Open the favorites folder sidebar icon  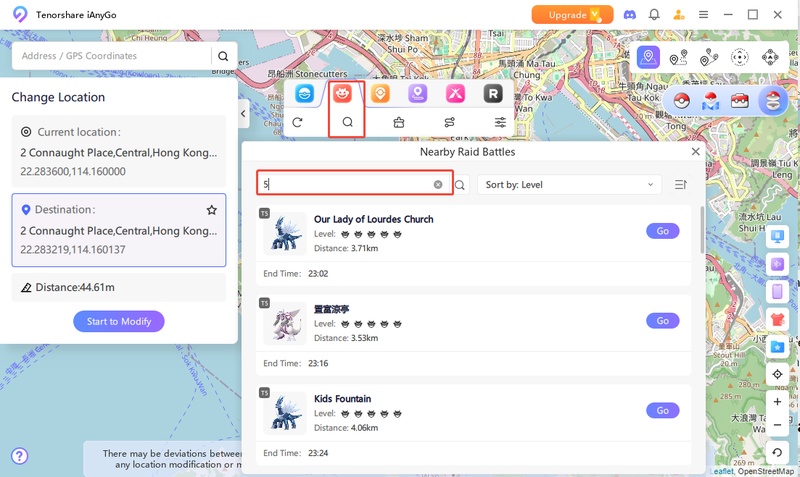coord(777,346)
